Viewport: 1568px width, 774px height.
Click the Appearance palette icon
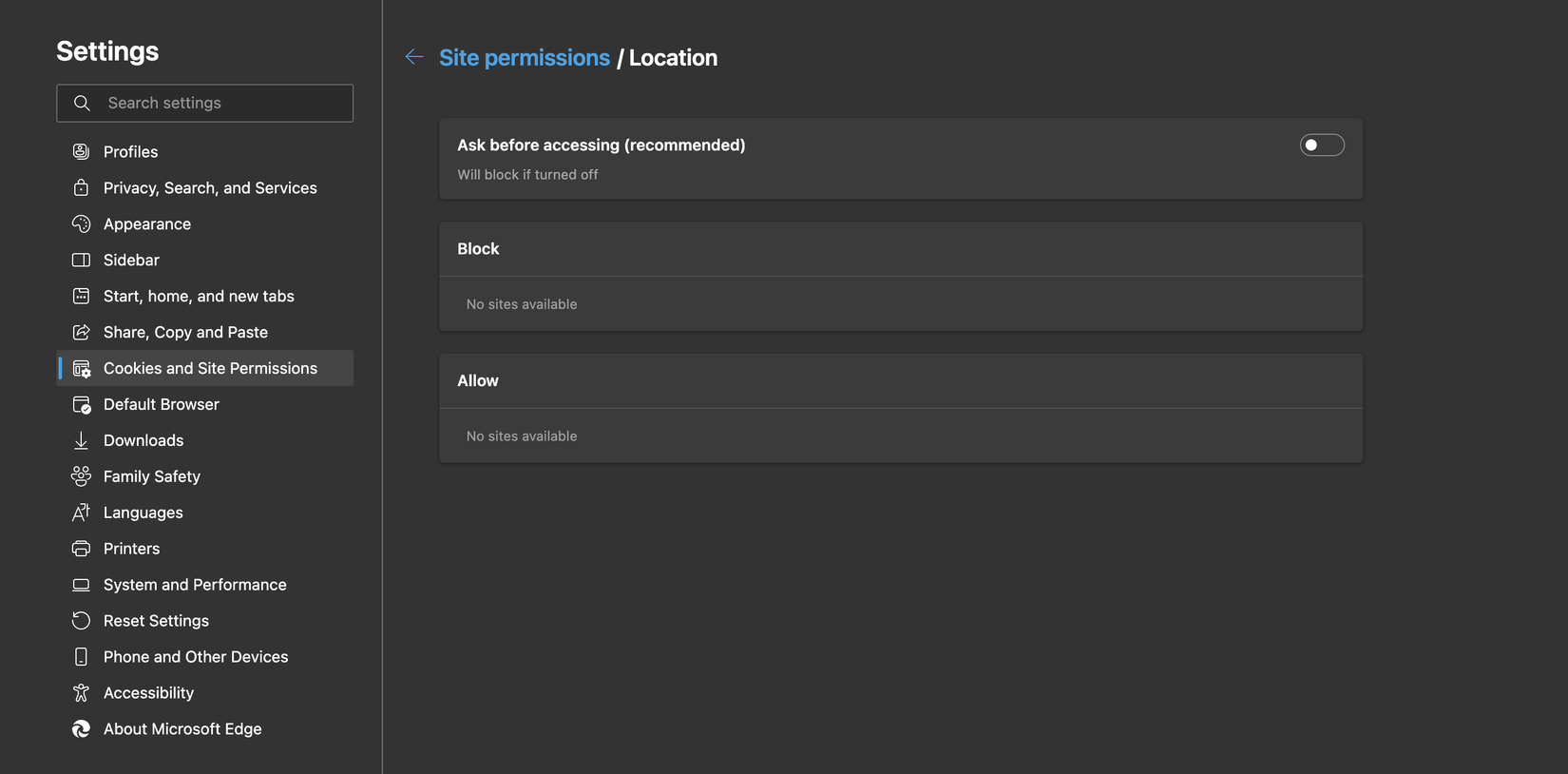[81, 224]
